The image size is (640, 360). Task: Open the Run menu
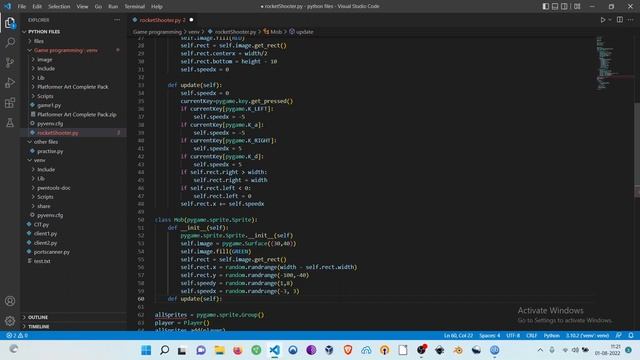coord(113,6)
